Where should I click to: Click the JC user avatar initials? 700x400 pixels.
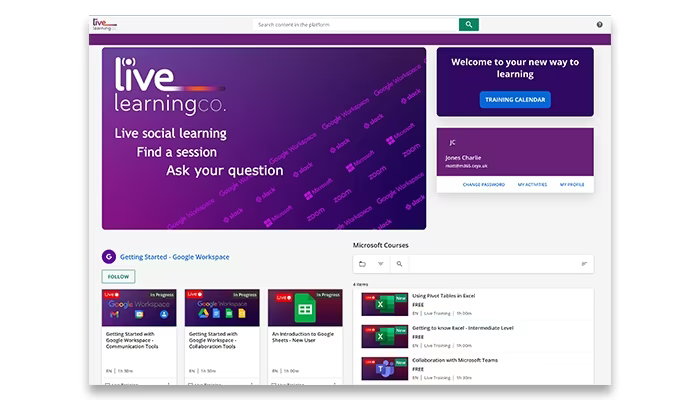click(452, 142)
